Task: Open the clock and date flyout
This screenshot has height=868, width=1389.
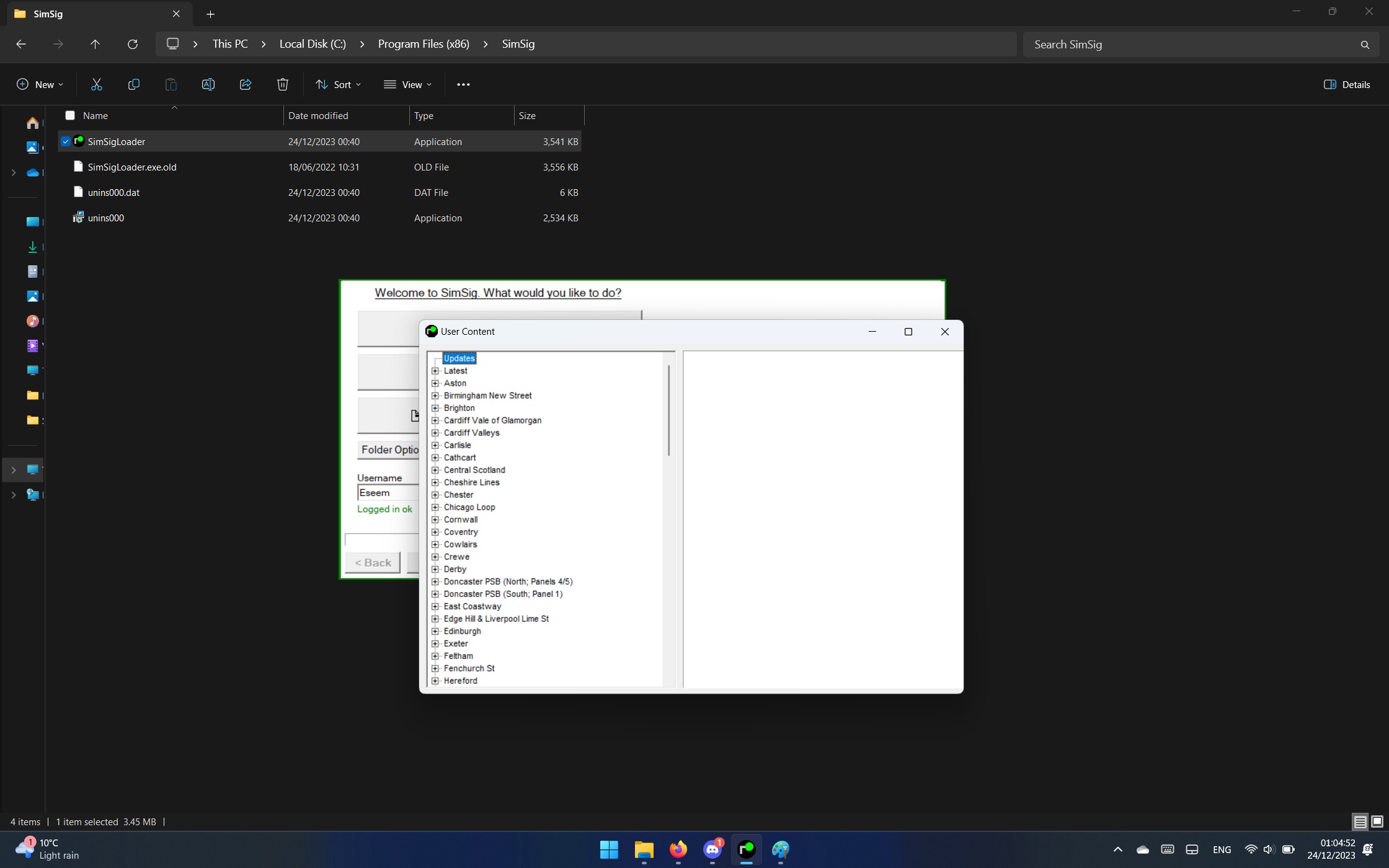Action: pos(1331,849)
